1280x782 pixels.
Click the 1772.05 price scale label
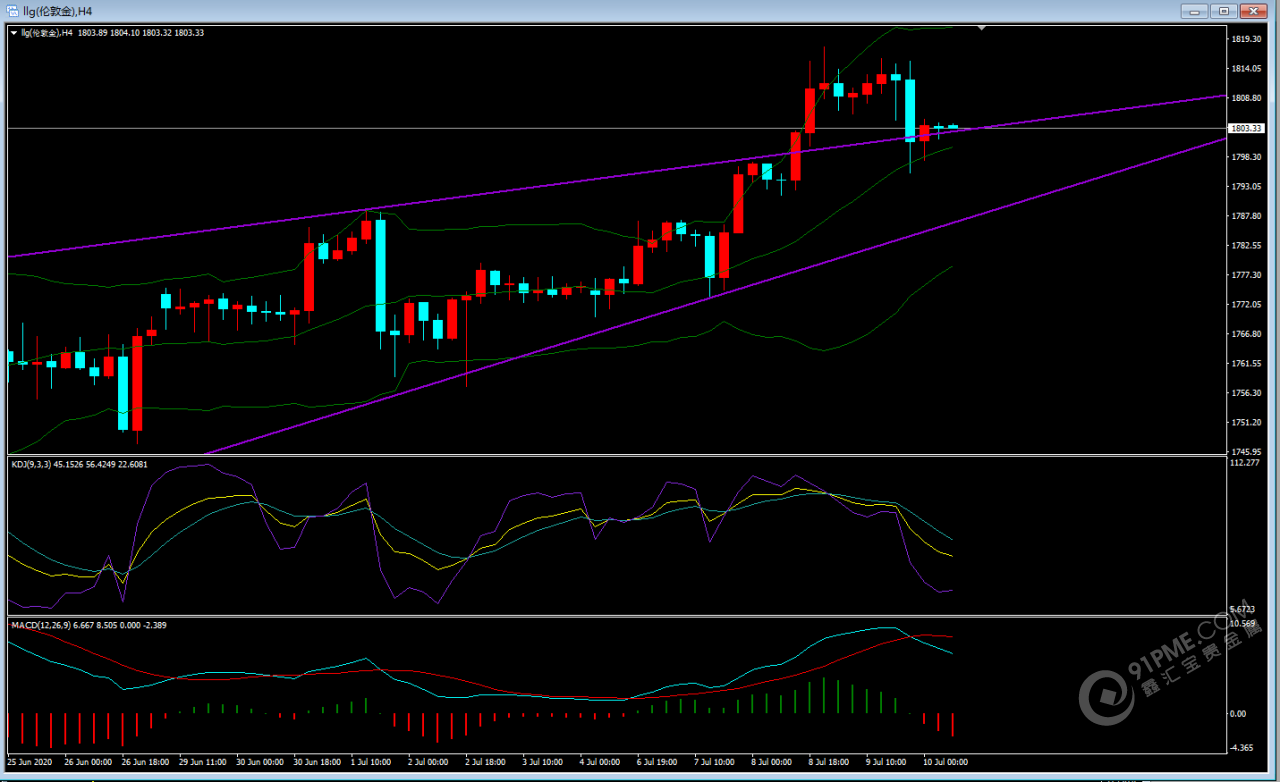1245,304
